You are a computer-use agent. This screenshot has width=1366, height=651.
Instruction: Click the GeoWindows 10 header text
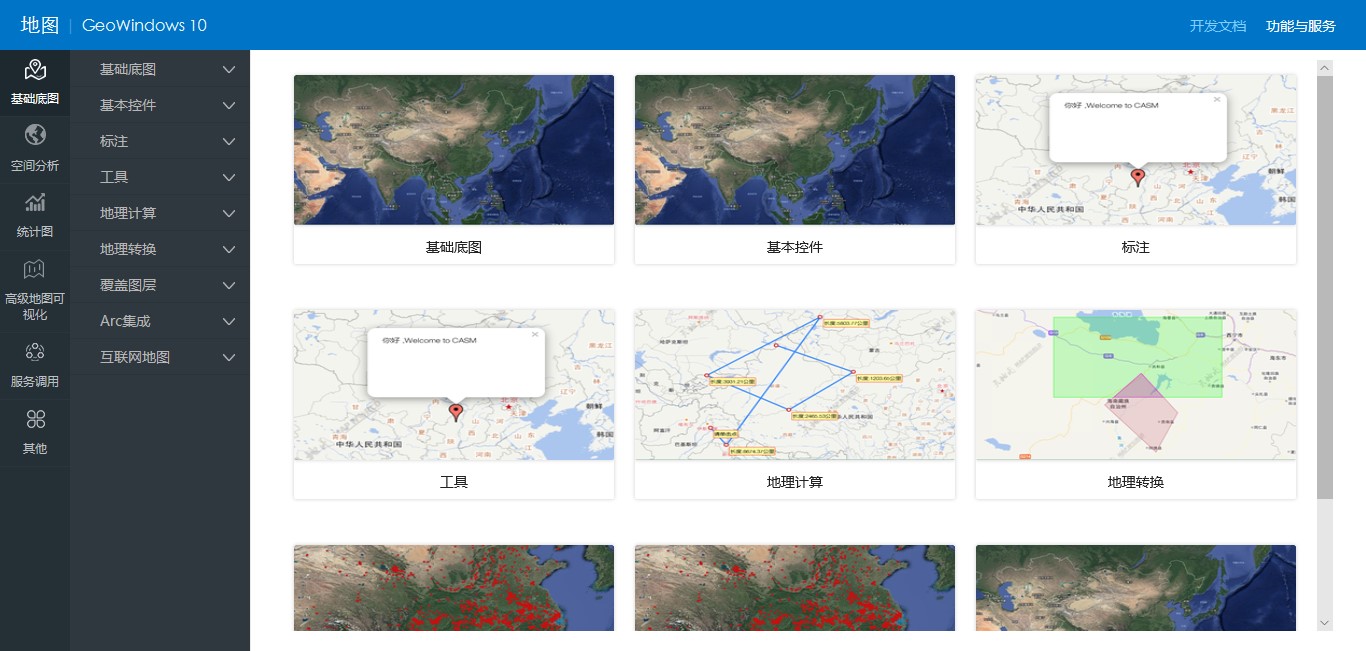(145, 25)
